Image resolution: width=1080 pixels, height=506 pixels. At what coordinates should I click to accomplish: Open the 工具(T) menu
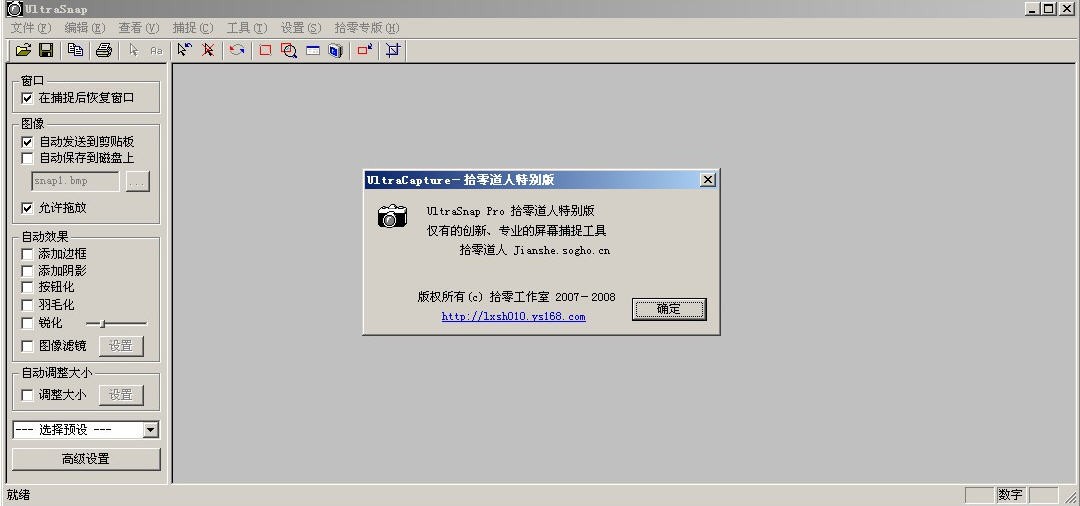[x=247, y=28]
